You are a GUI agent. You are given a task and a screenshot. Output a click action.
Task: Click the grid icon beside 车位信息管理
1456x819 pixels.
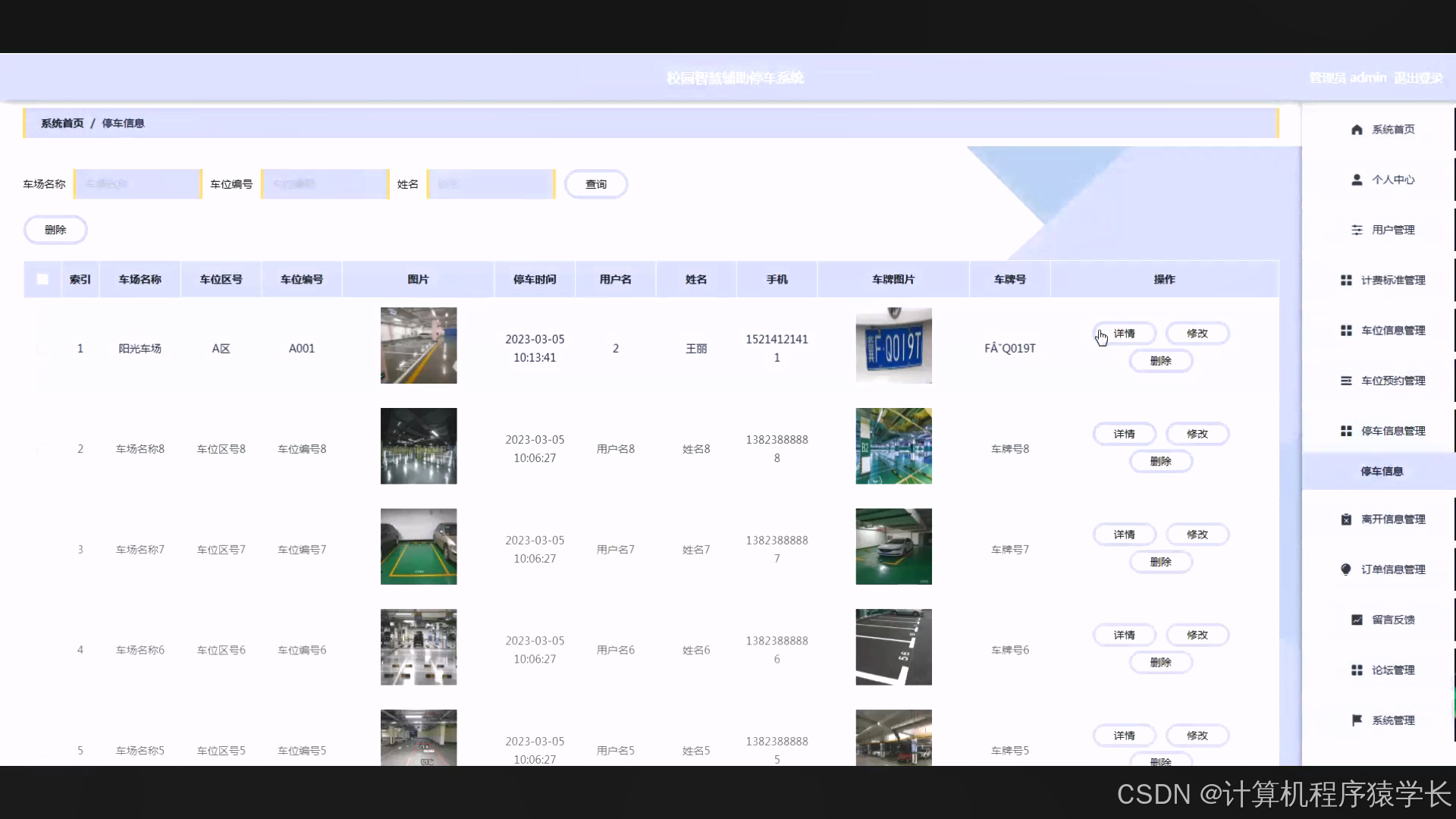pyautogui.click(x=1346, y=331)
